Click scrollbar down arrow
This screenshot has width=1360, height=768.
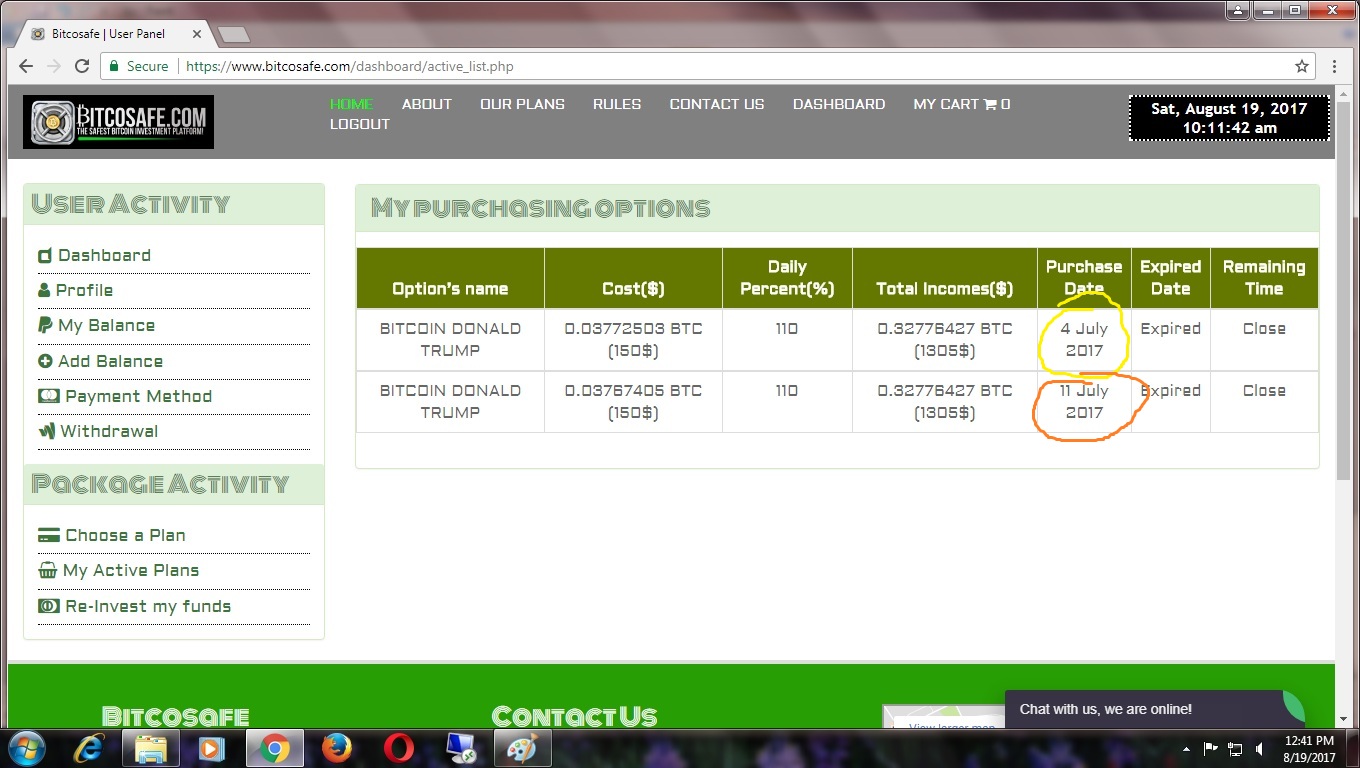[1344, 719]
